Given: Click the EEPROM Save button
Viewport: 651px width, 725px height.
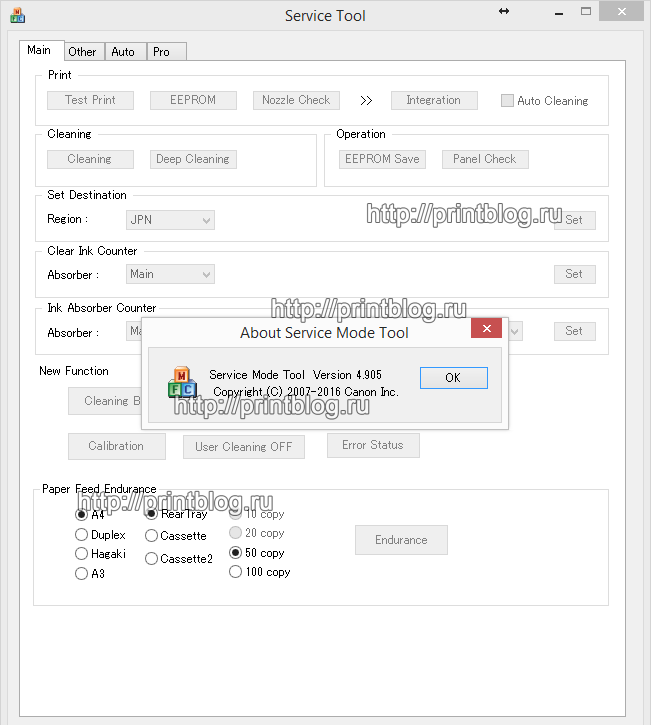Looking at the screenshot, I should (x=382, y=159).
